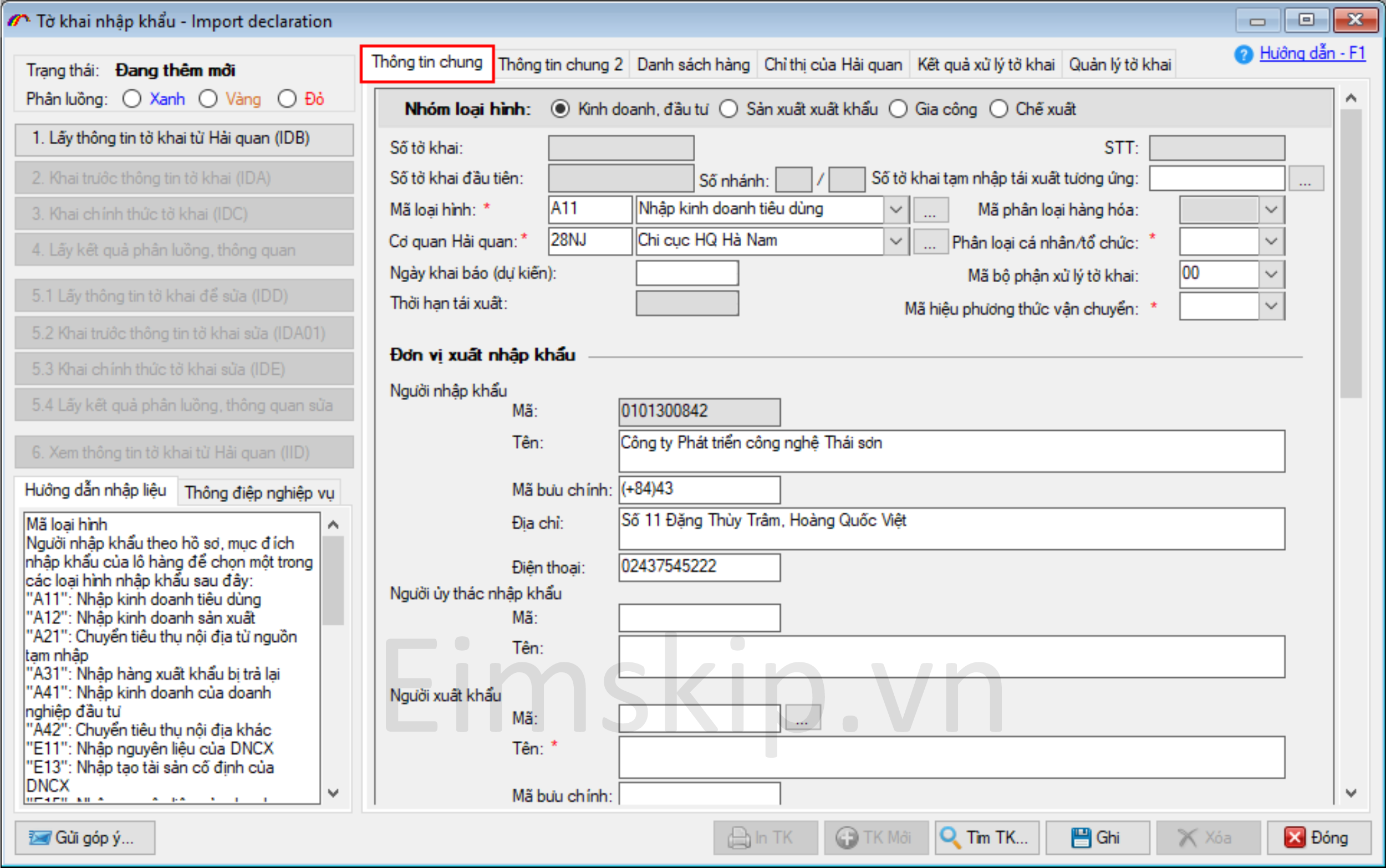Open the Mã hiệu phương thức vận chuyển dropdown
The width and height of the screenshot is (1386, 868).
click(1271, 306)
